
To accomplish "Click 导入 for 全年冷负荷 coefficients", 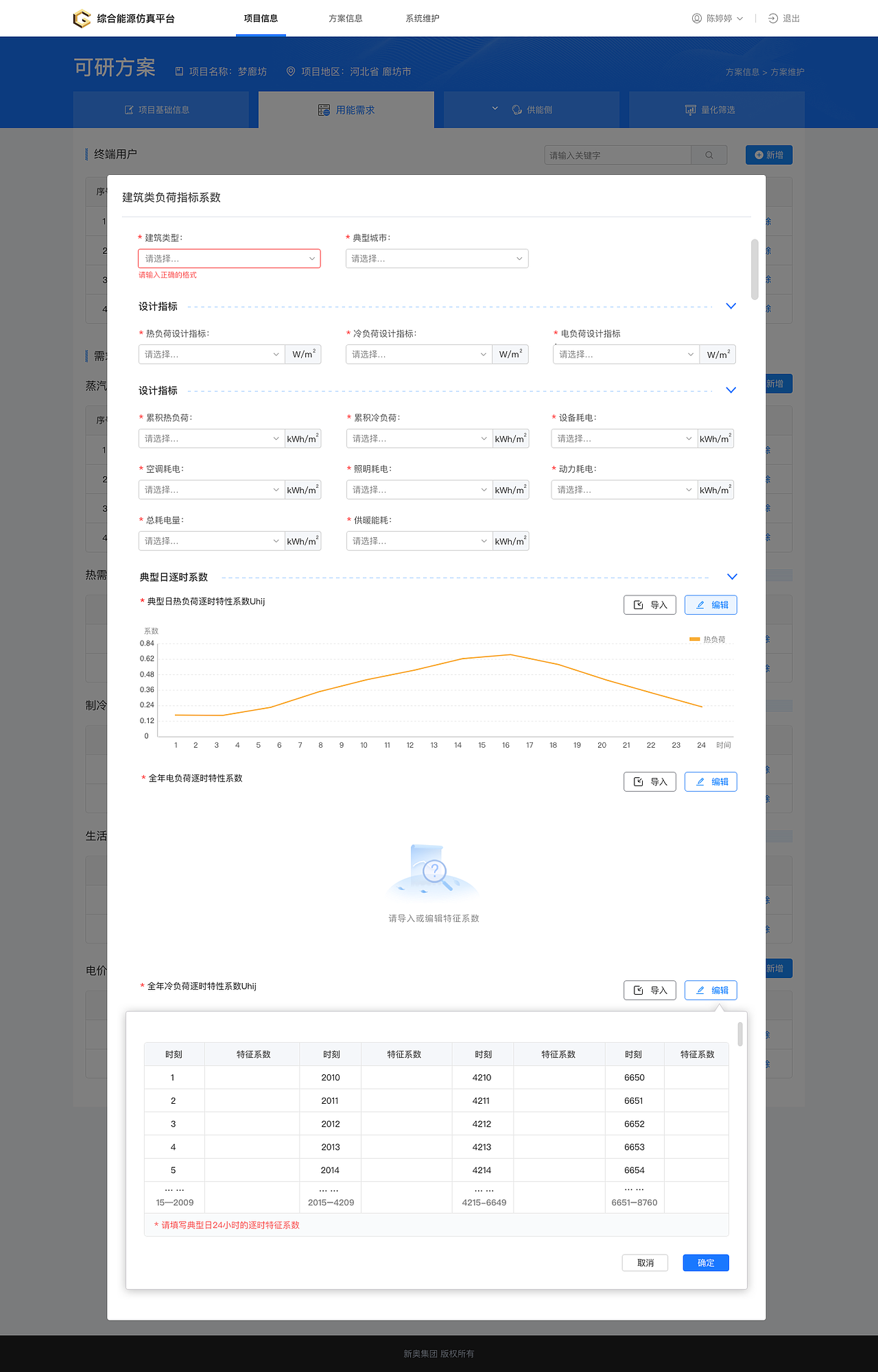I will click(x=650, y=991).
